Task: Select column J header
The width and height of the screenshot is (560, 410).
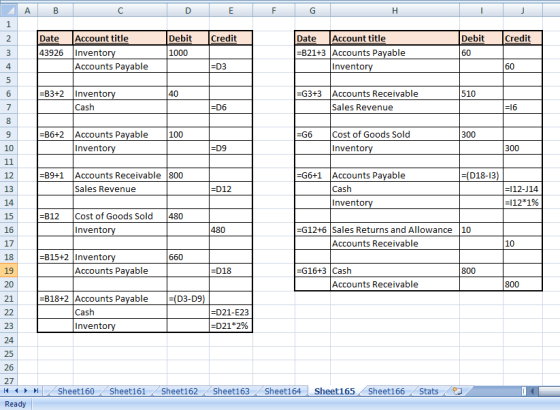Action: pyautogui.click(x=522, y=11)
